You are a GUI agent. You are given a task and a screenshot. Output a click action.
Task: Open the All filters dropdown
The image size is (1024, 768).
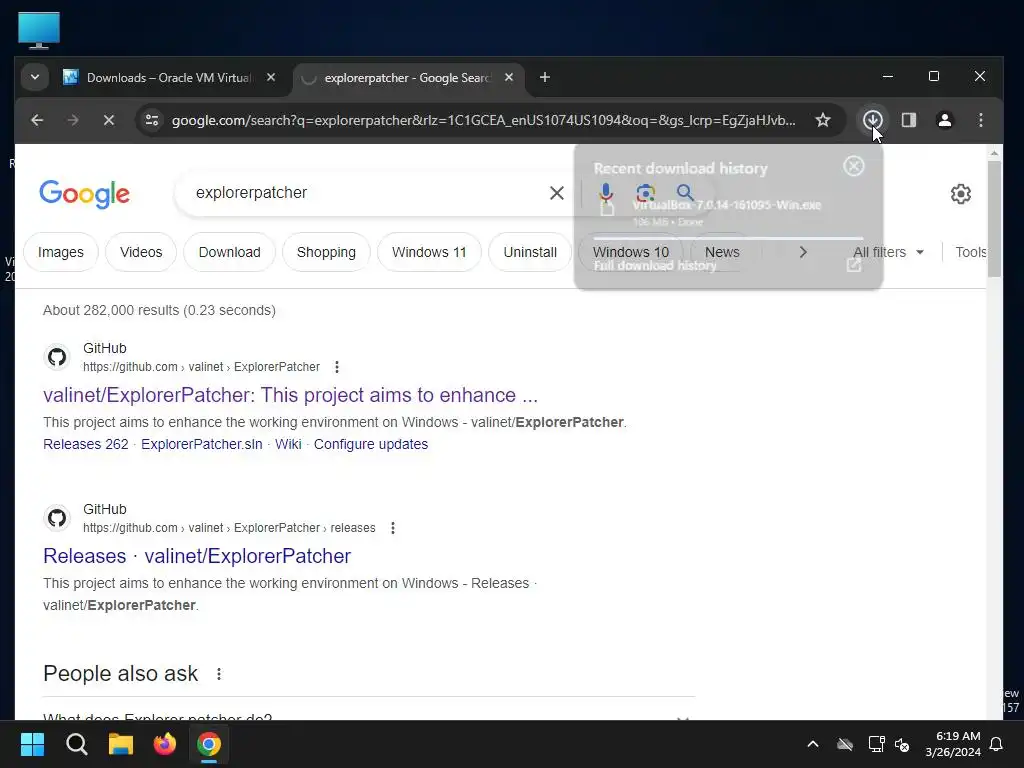point(888,252)
